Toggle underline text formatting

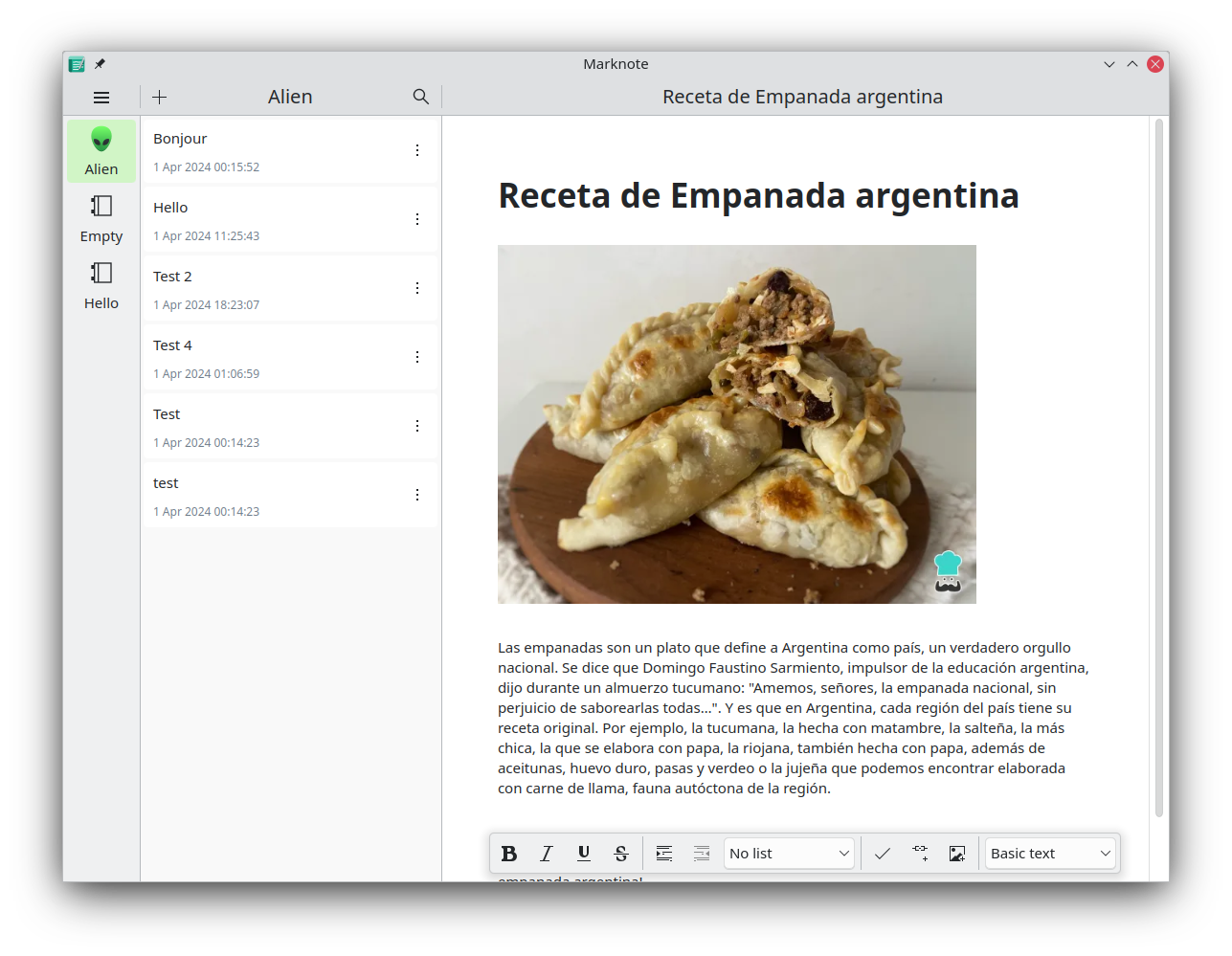pyautogui.click(x=584, y=854)
